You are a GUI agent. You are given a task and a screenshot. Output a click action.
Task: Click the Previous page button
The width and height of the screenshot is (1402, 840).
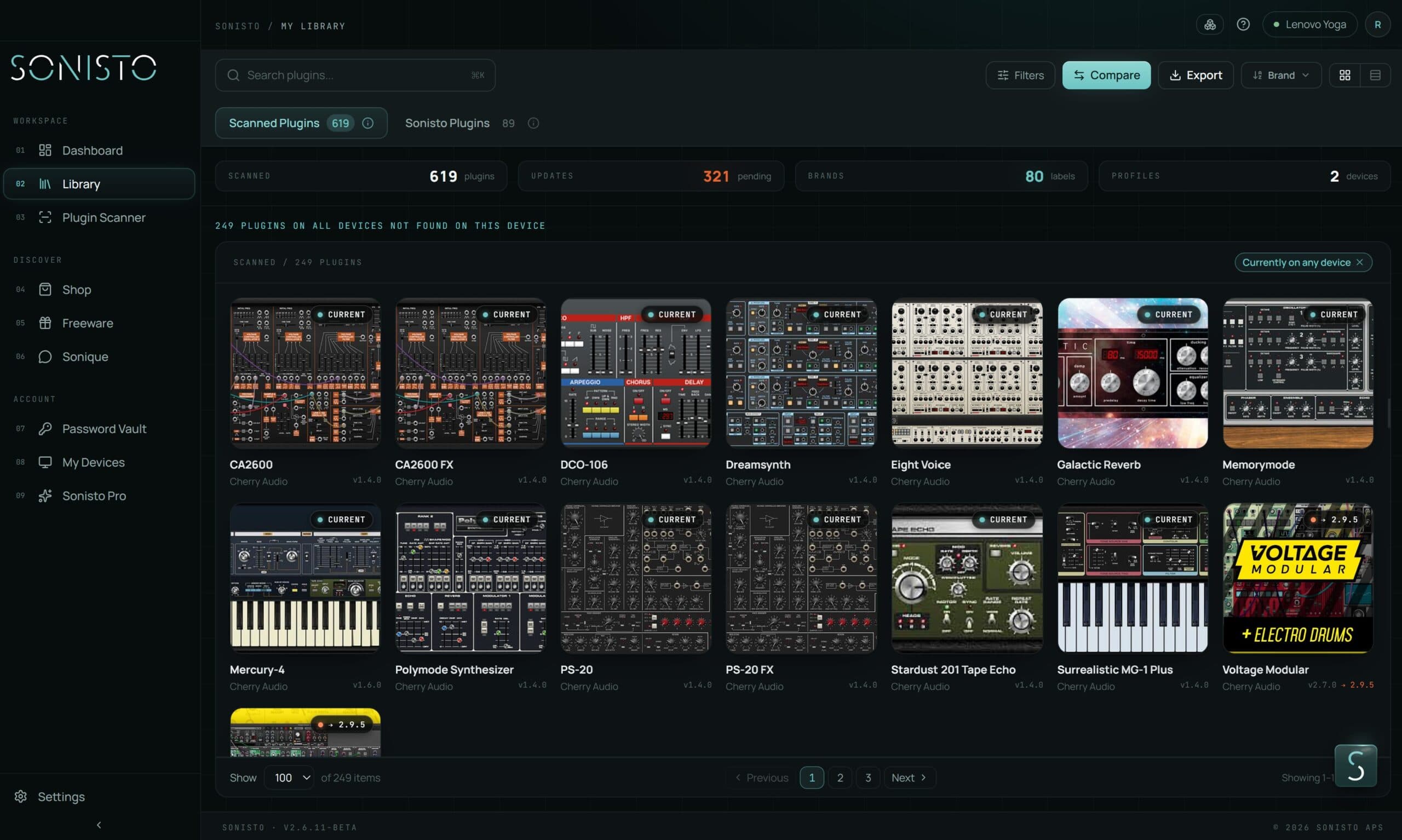(761, 778)
